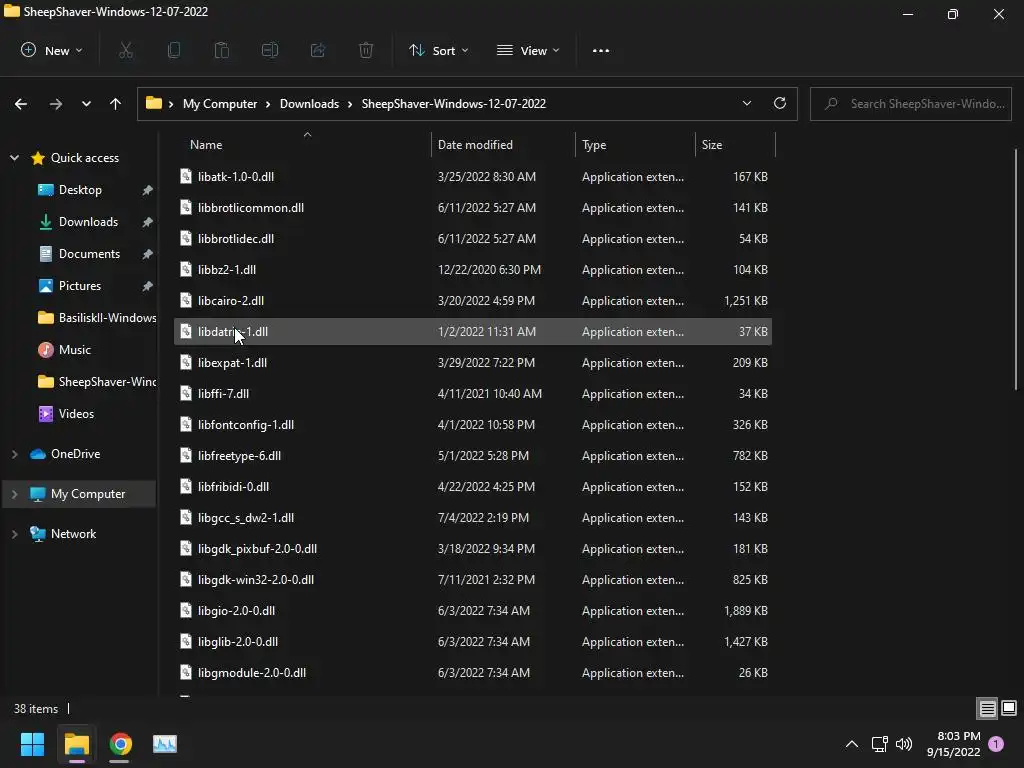Select the libgmodule-2.0-0.dll file
Viewport: 1024px width, 768px height.
[473, 673]
